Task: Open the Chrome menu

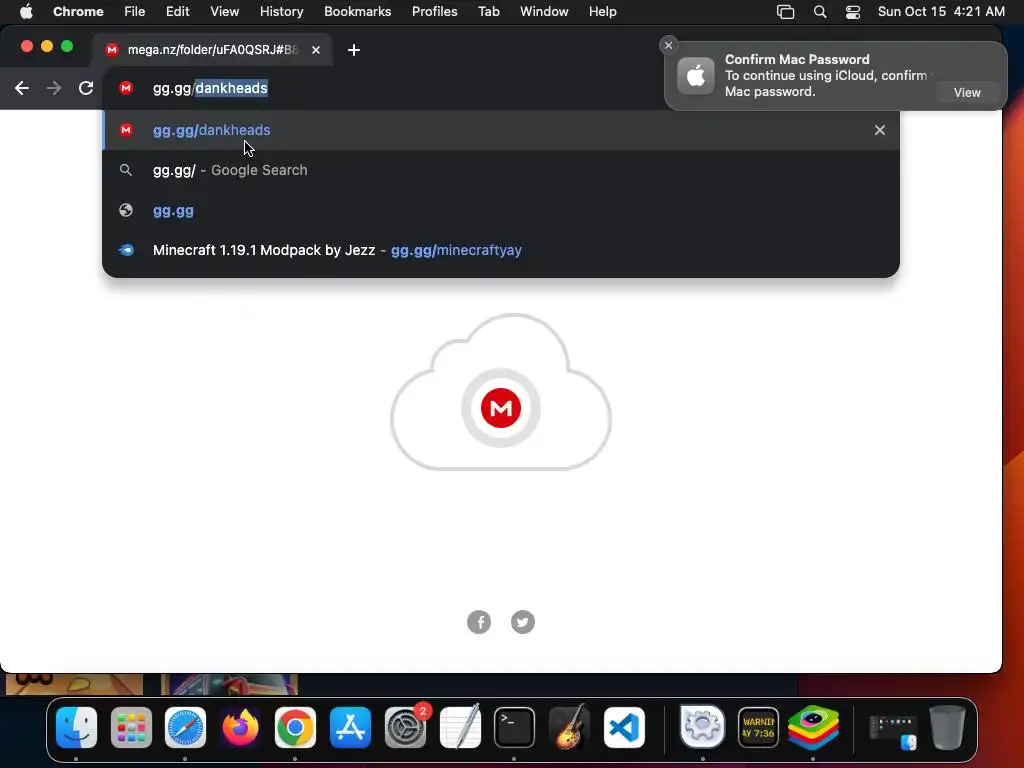Action: click(x=78, y=12)
